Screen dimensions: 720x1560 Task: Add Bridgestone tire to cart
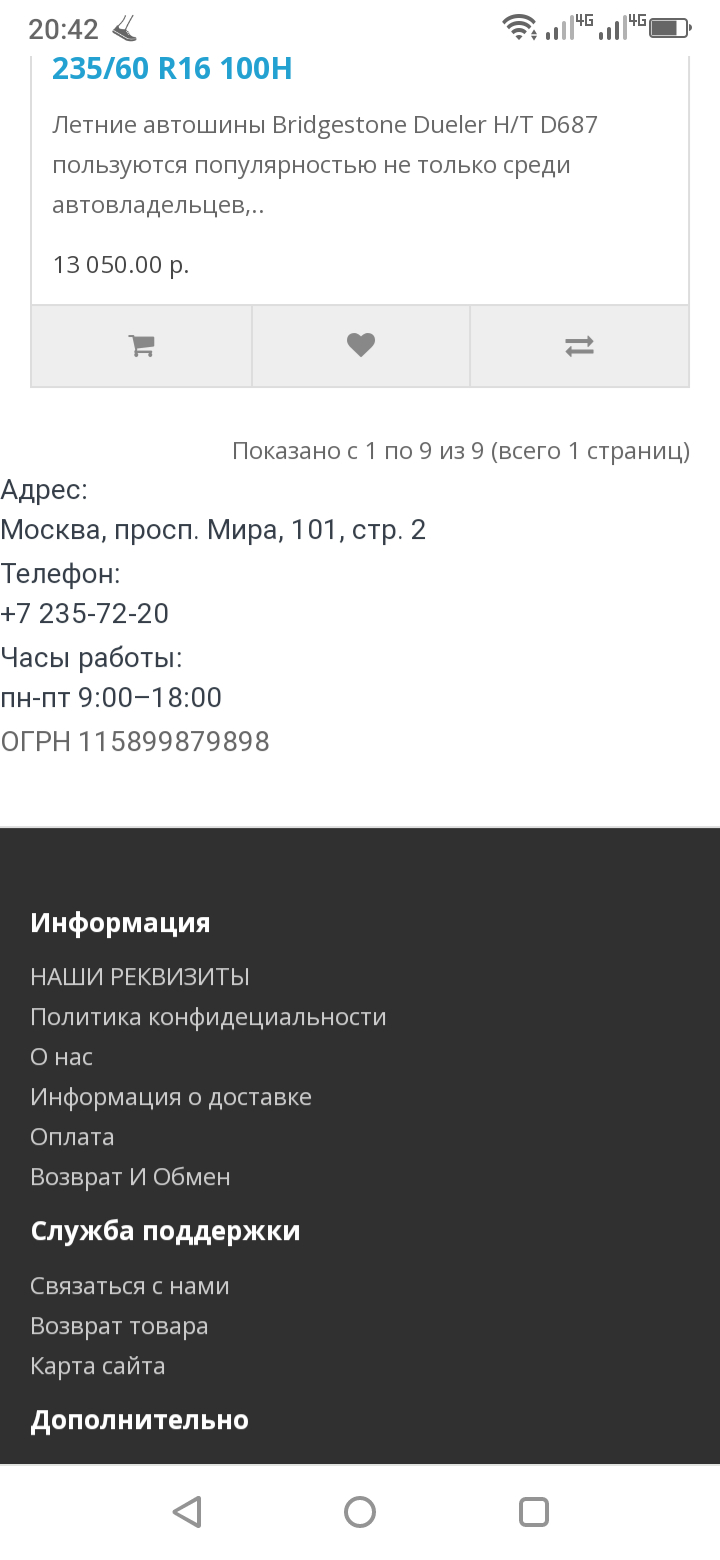[141, 346]
